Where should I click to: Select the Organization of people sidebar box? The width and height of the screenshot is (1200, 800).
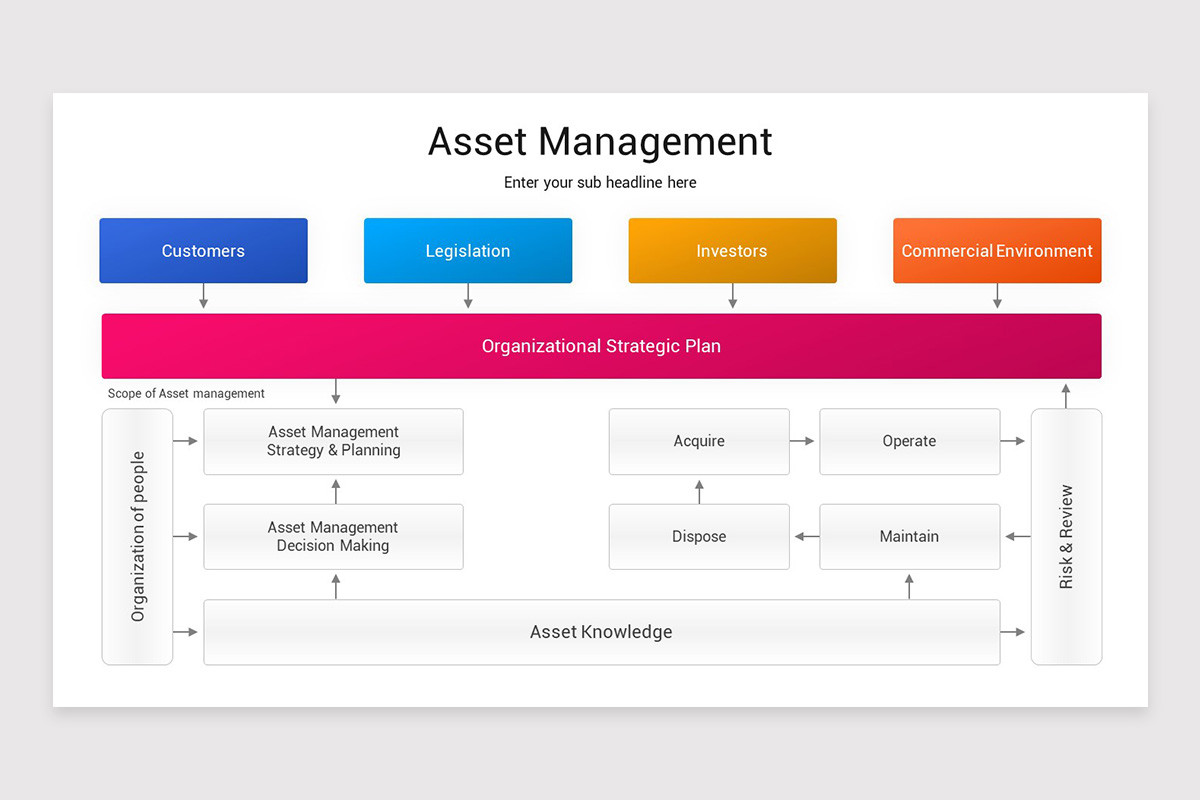pyautogui.click(x=137, y=537)
